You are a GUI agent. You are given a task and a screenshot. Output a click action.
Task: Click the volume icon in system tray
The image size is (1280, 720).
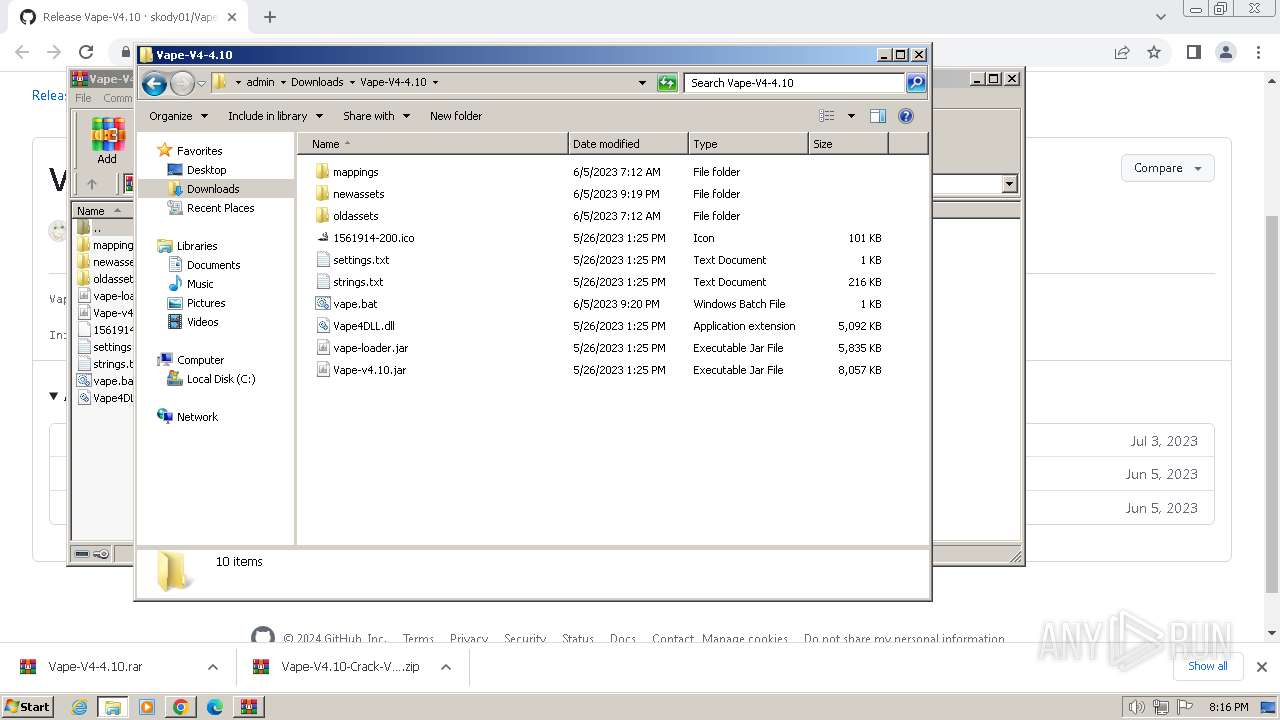click(1136, 707)
